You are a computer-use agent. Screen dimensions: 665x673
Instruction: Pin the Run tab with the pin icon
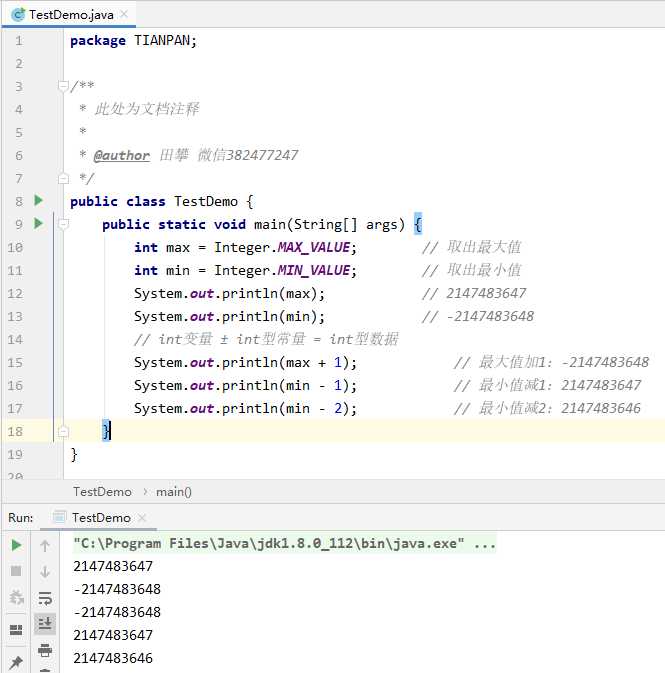tap(16, 662)
